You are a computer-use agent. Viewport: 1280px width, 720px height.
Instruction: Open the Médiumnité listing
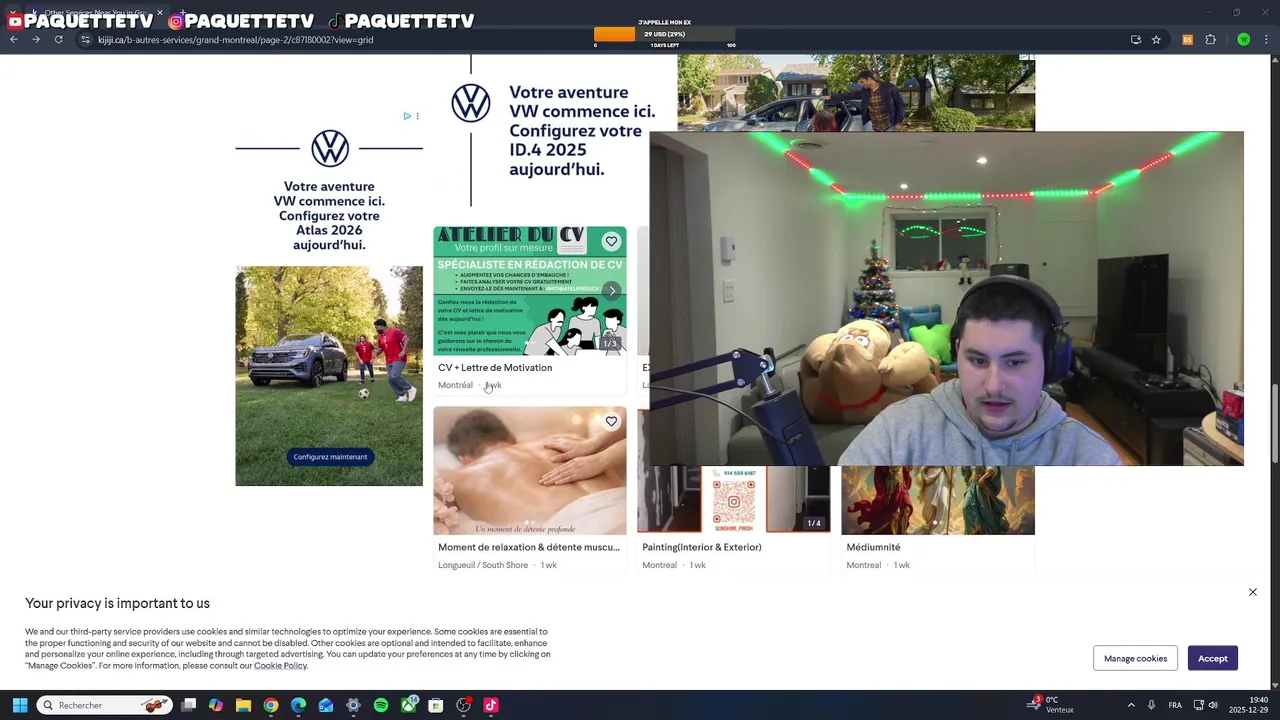pyautogui.click(x=873, y=547)
